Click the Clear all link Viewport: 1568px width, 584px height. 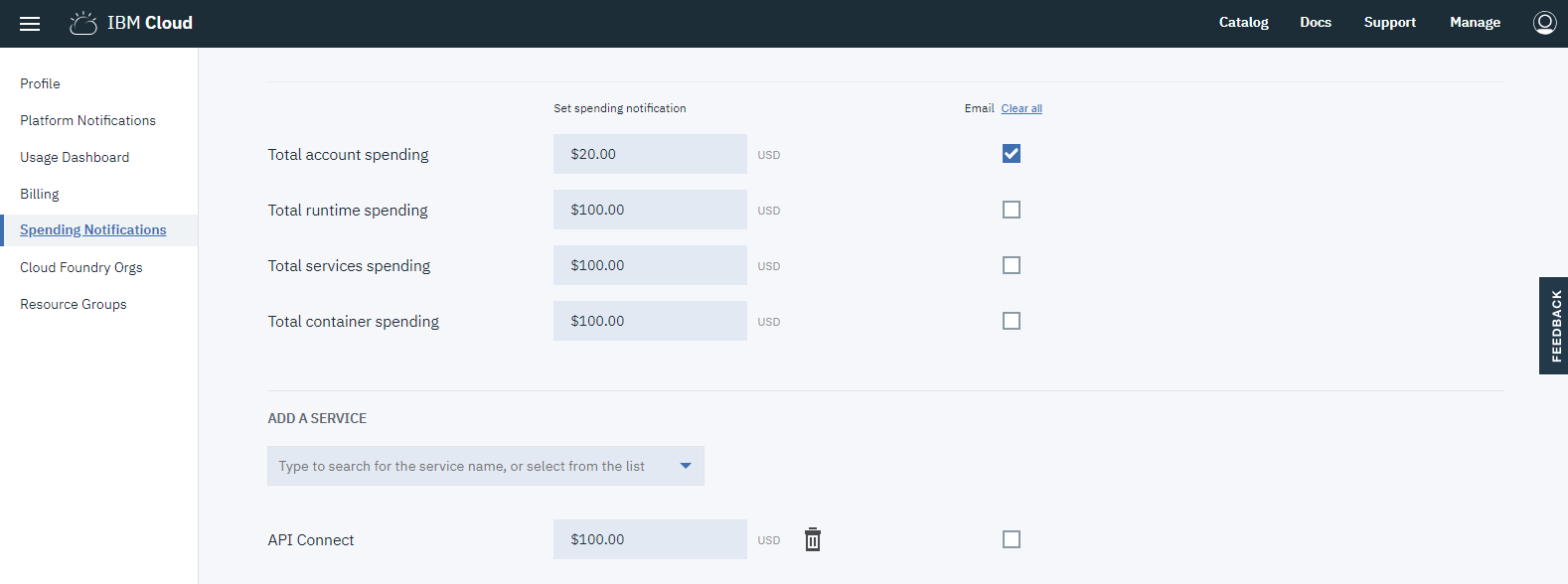1021,108
